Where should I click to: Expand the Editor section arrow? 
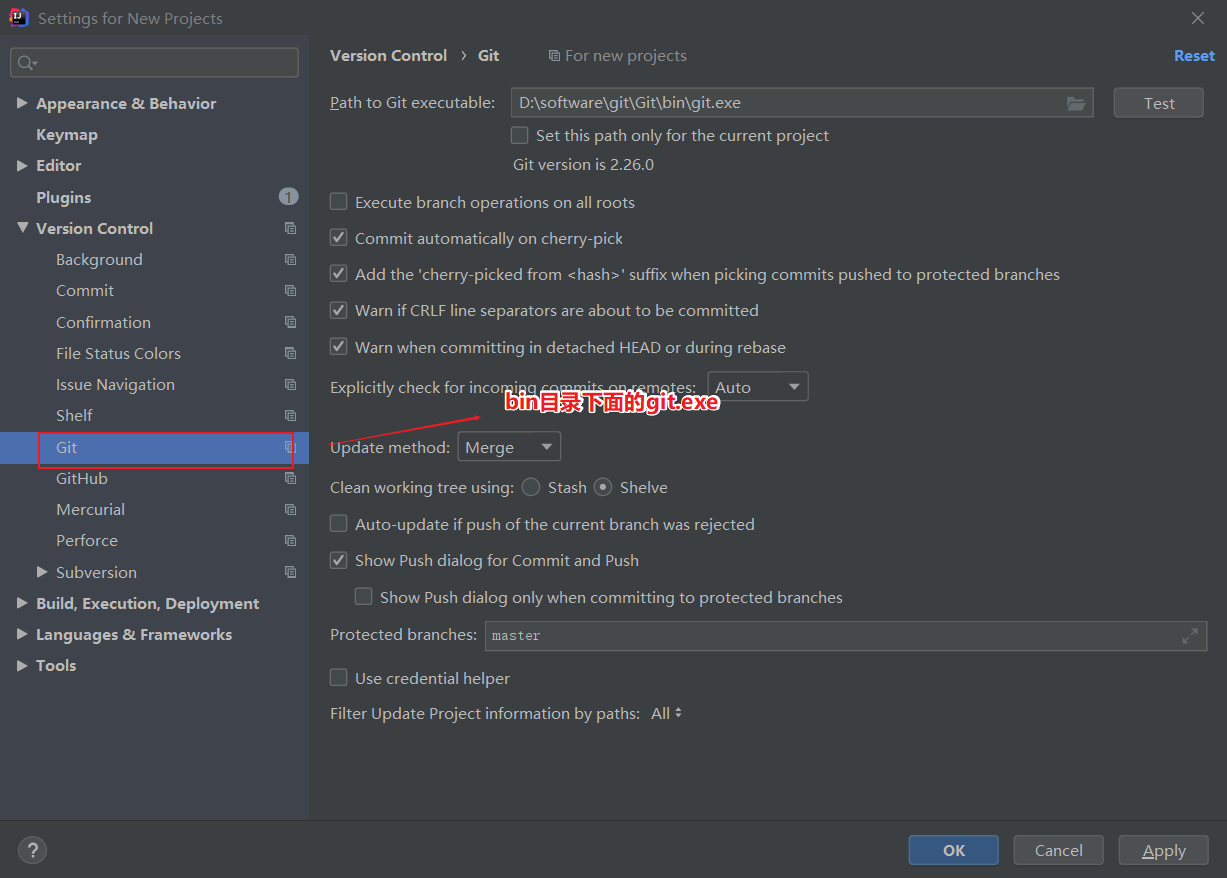click(23, 165)
